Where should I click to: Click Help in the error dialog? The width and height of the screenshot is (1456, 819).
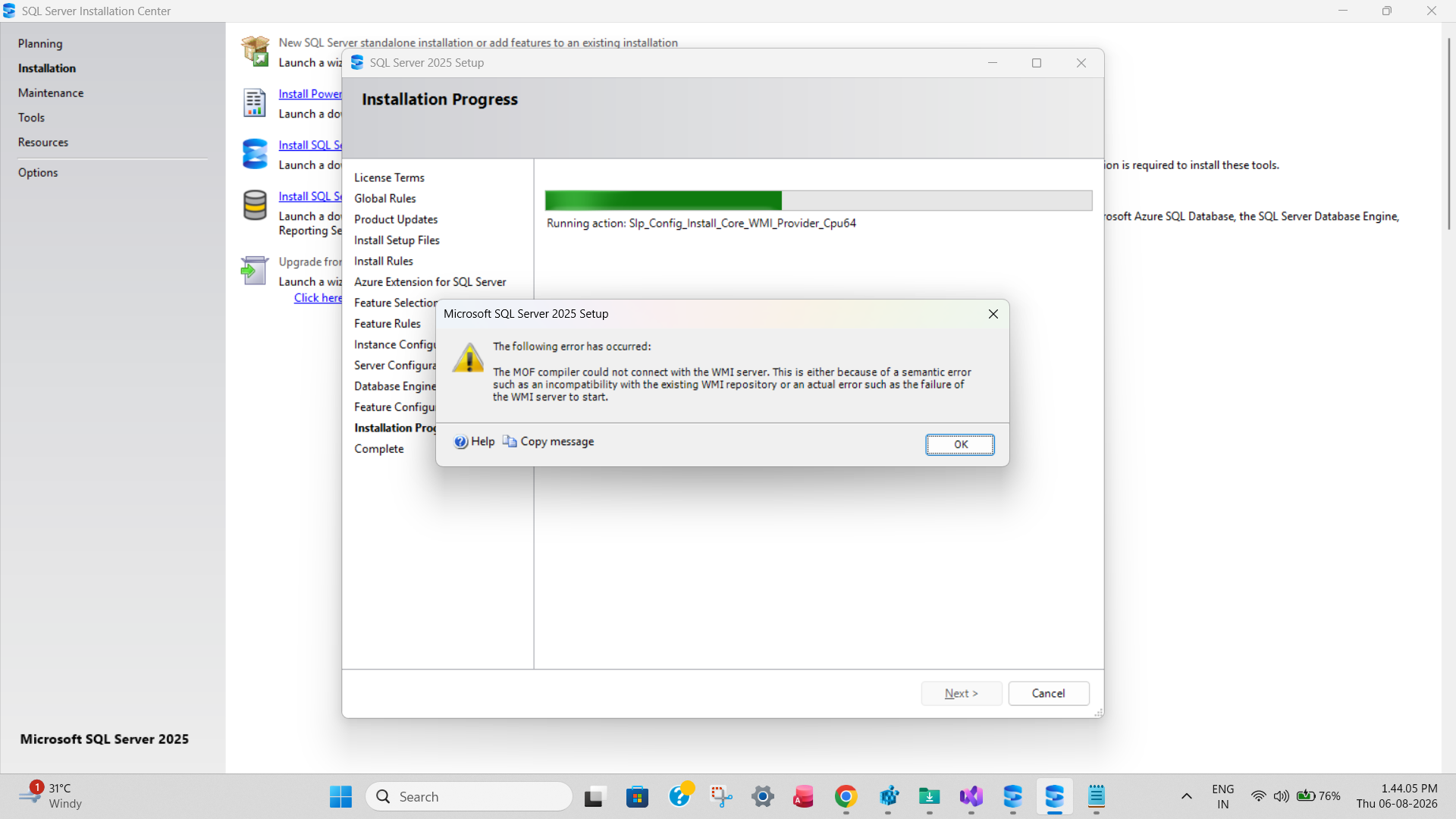point(475,442)
